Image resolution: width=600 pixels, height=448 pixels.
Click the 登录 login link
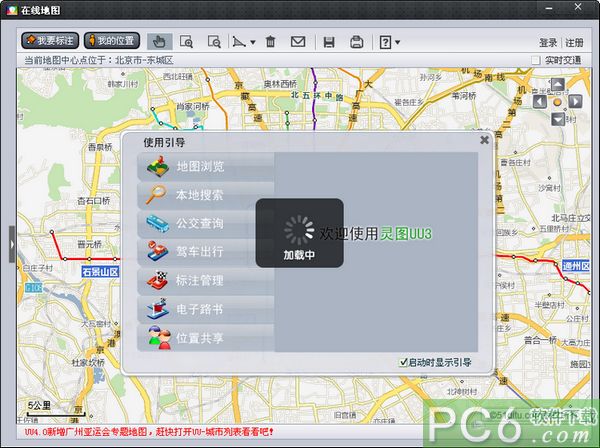pos(548,43)
